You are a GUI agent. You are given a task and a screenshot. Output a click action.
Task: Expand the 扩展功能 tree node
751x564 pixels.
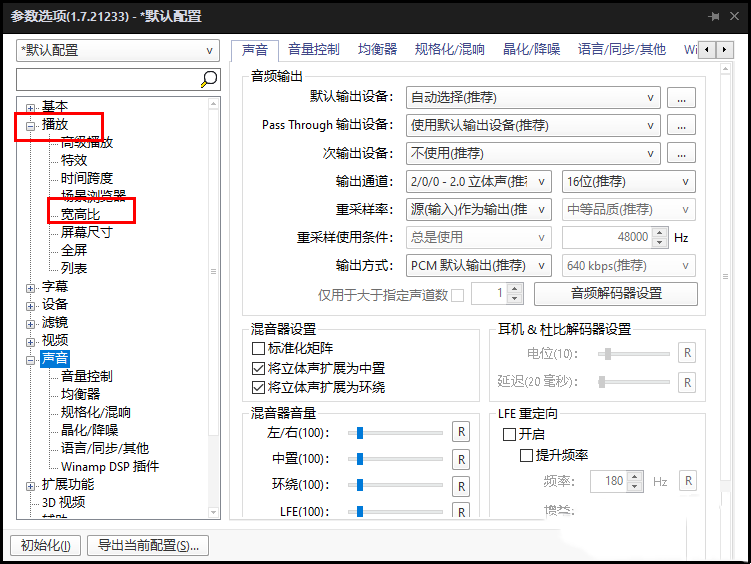click(x=30, y=486)
